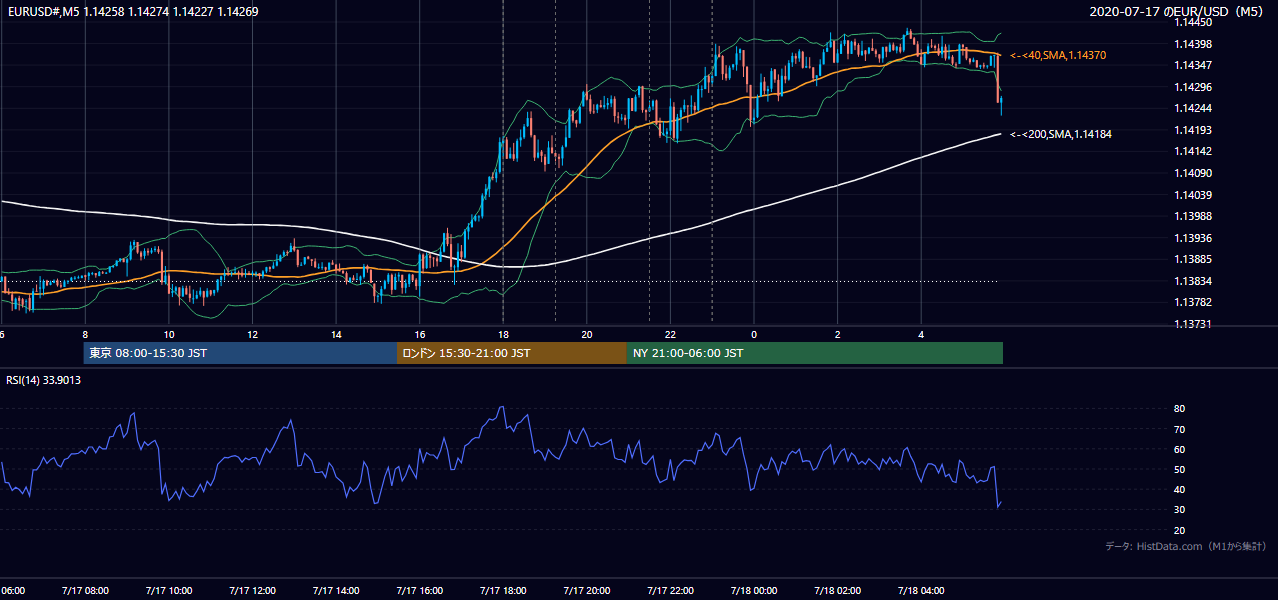Click price axis label 1.13731

(x=1194, y=324)
